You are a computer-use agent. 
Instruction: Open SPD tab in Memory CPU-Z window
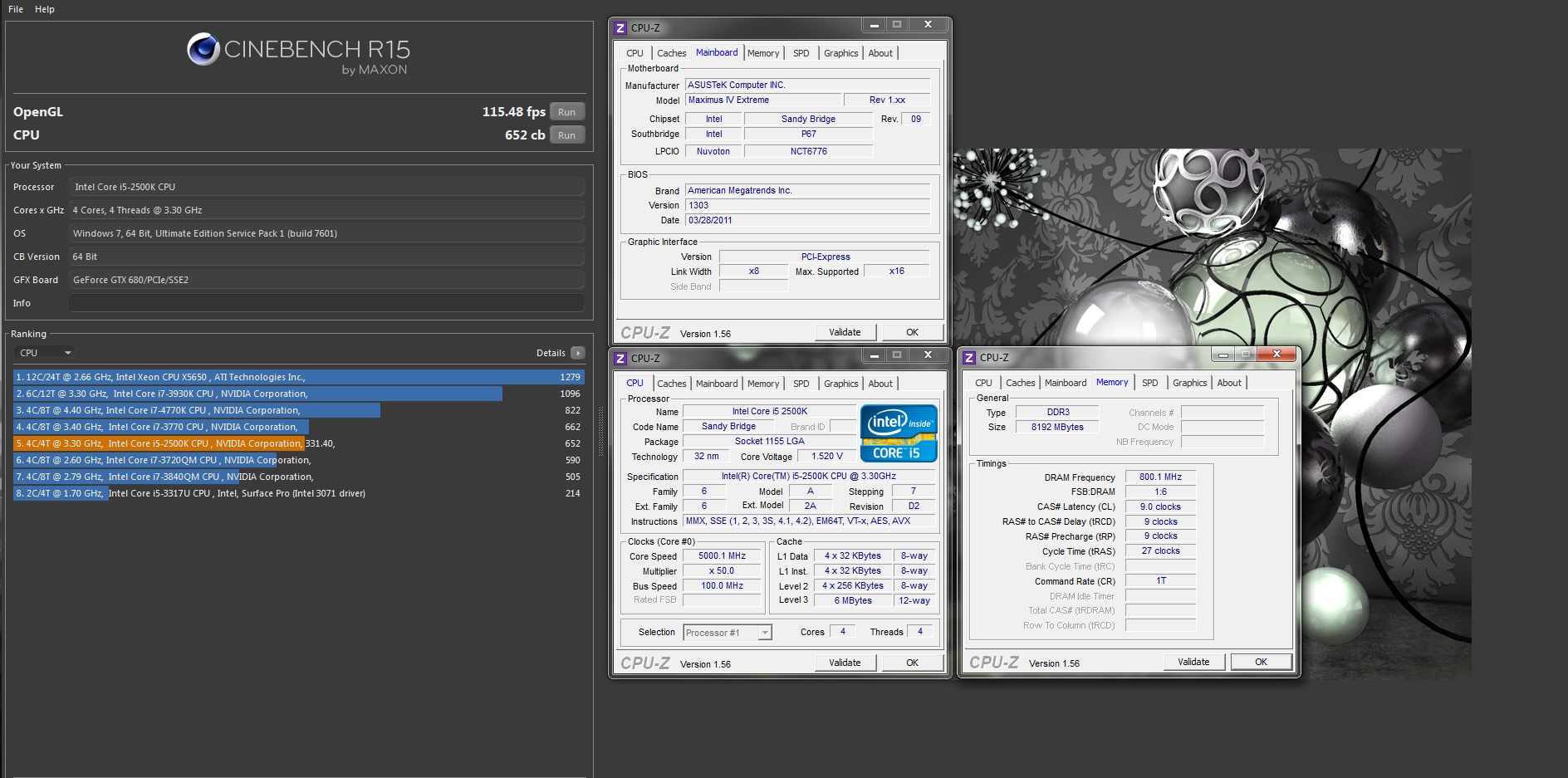1150,383
